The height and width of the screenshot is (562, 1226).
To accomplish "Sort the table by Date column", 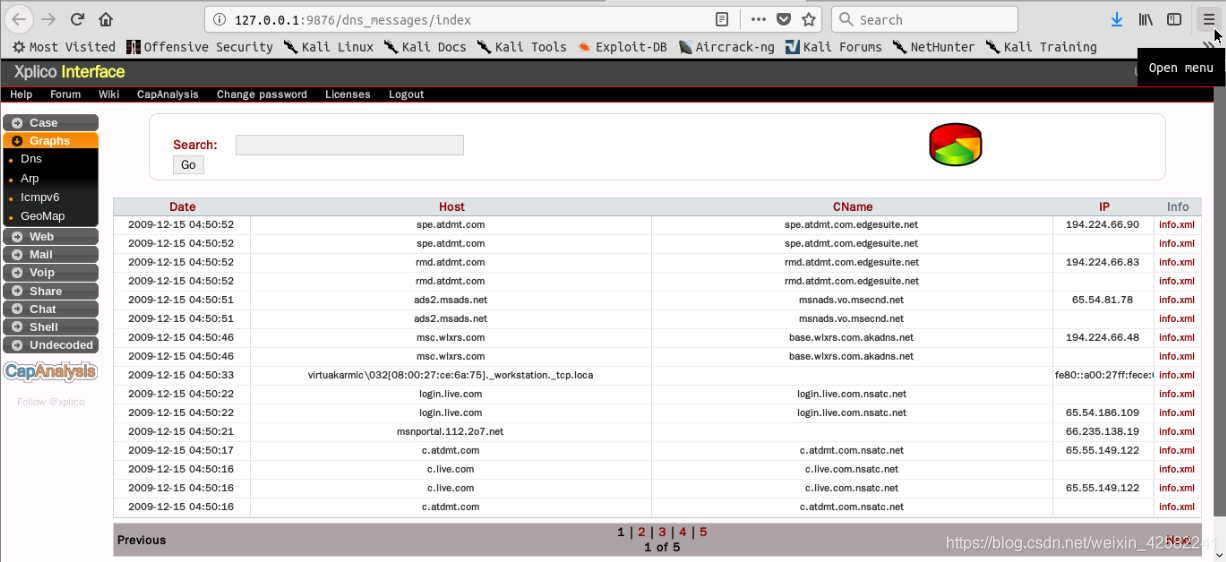I will [x=182, y=207].
